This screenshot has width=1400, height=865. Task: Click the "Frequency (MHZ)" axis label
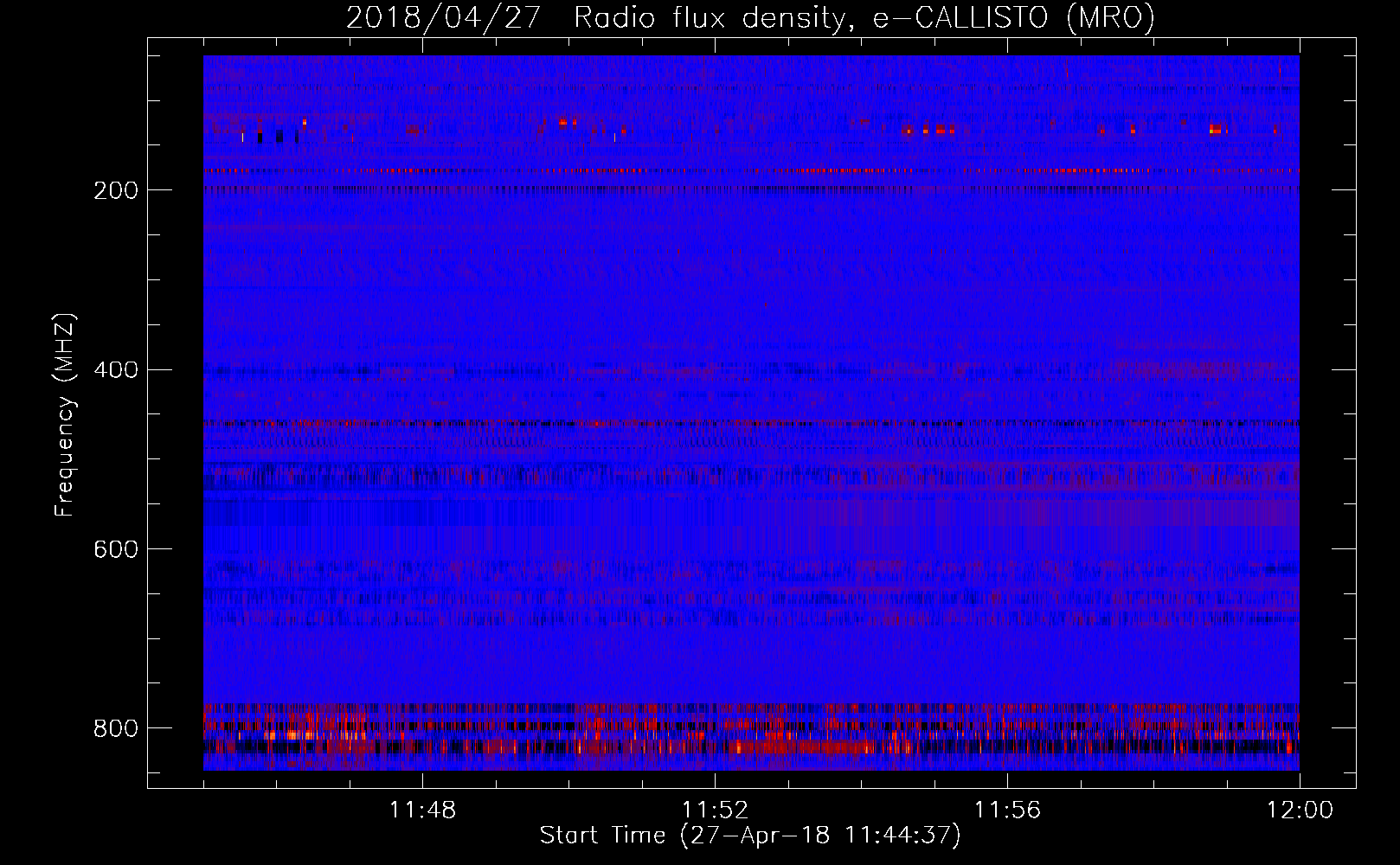coord(65,414)
